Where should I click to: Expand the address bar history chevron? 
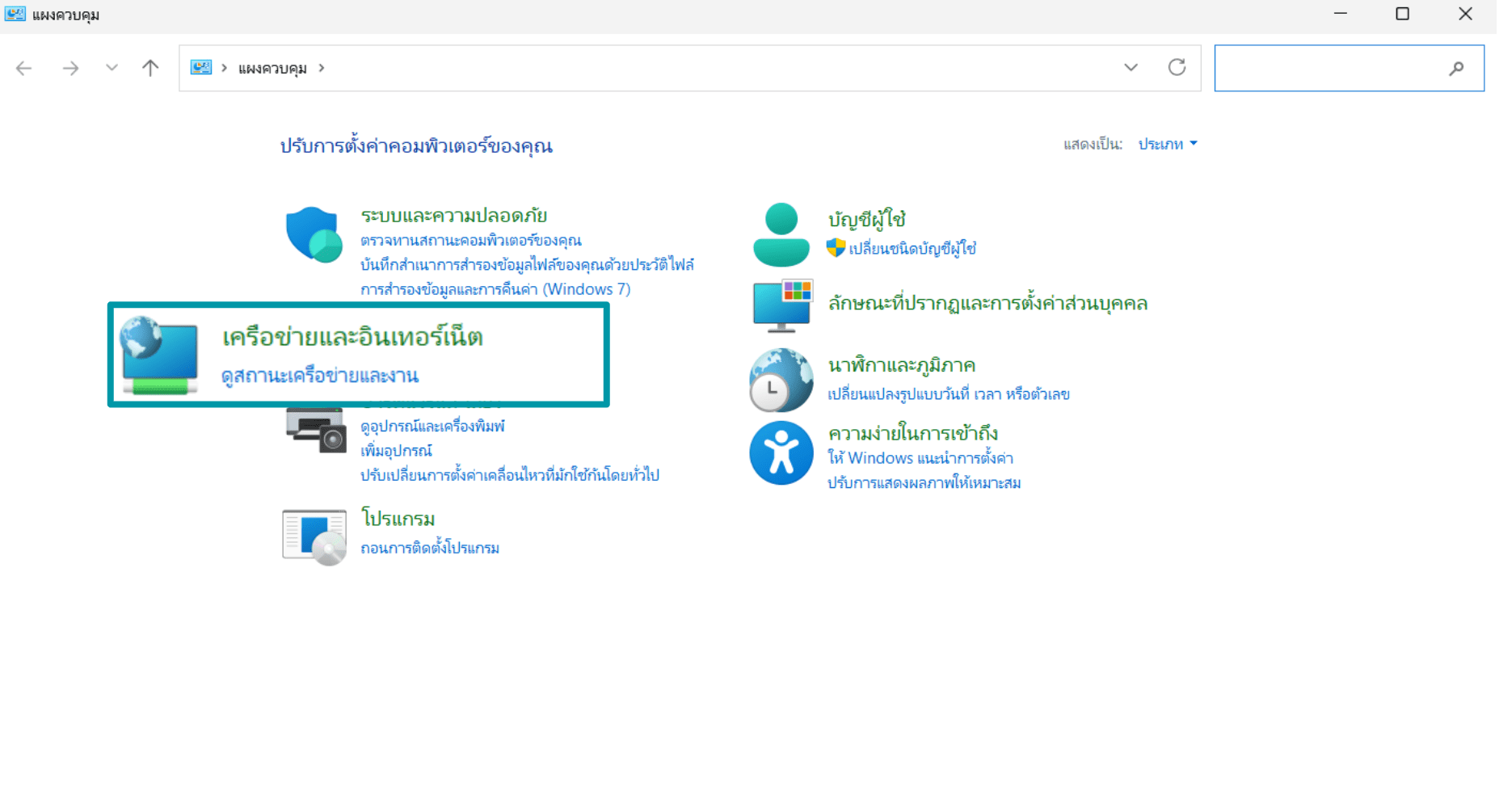coord(1129,68)
